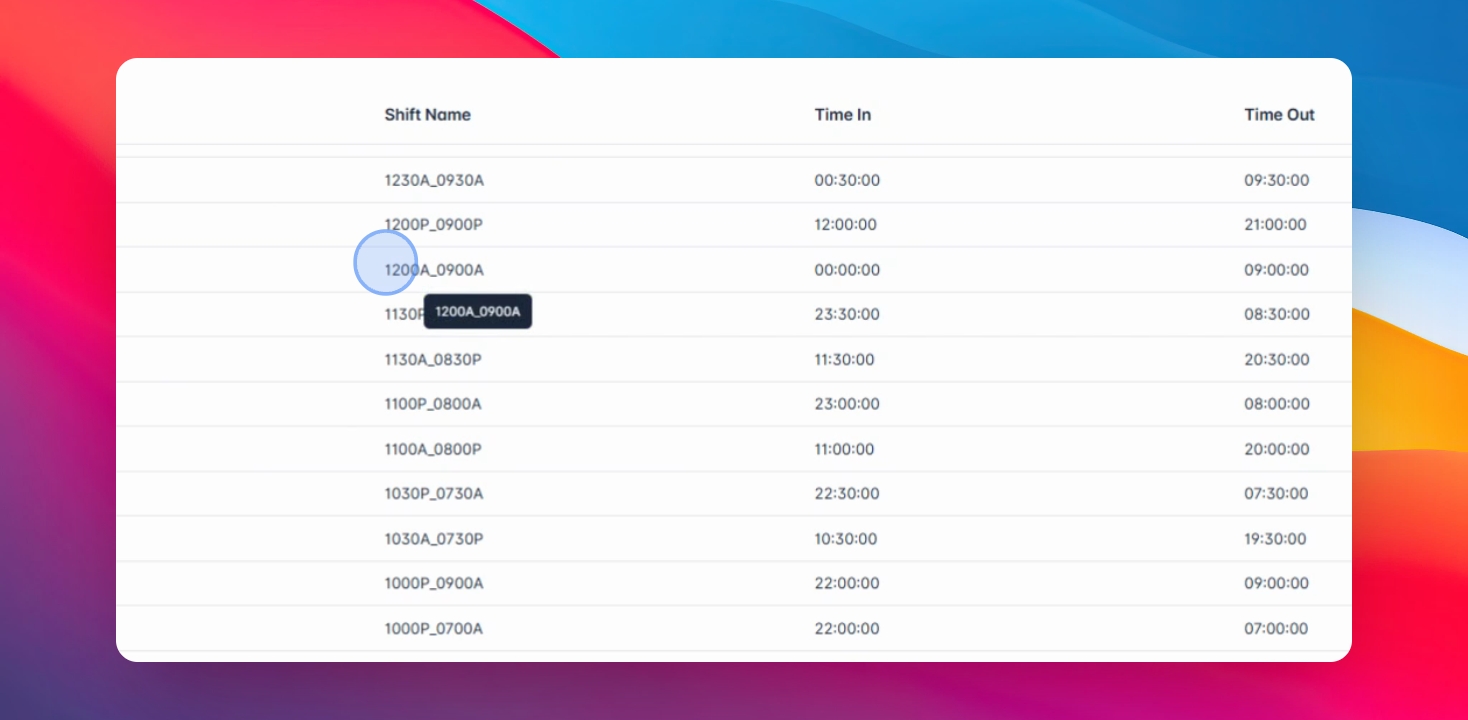The image size is (1468, 720).
Task: Click the 10:30:00 Time In value
Action: pyautogui.click(x=845, y=539)
